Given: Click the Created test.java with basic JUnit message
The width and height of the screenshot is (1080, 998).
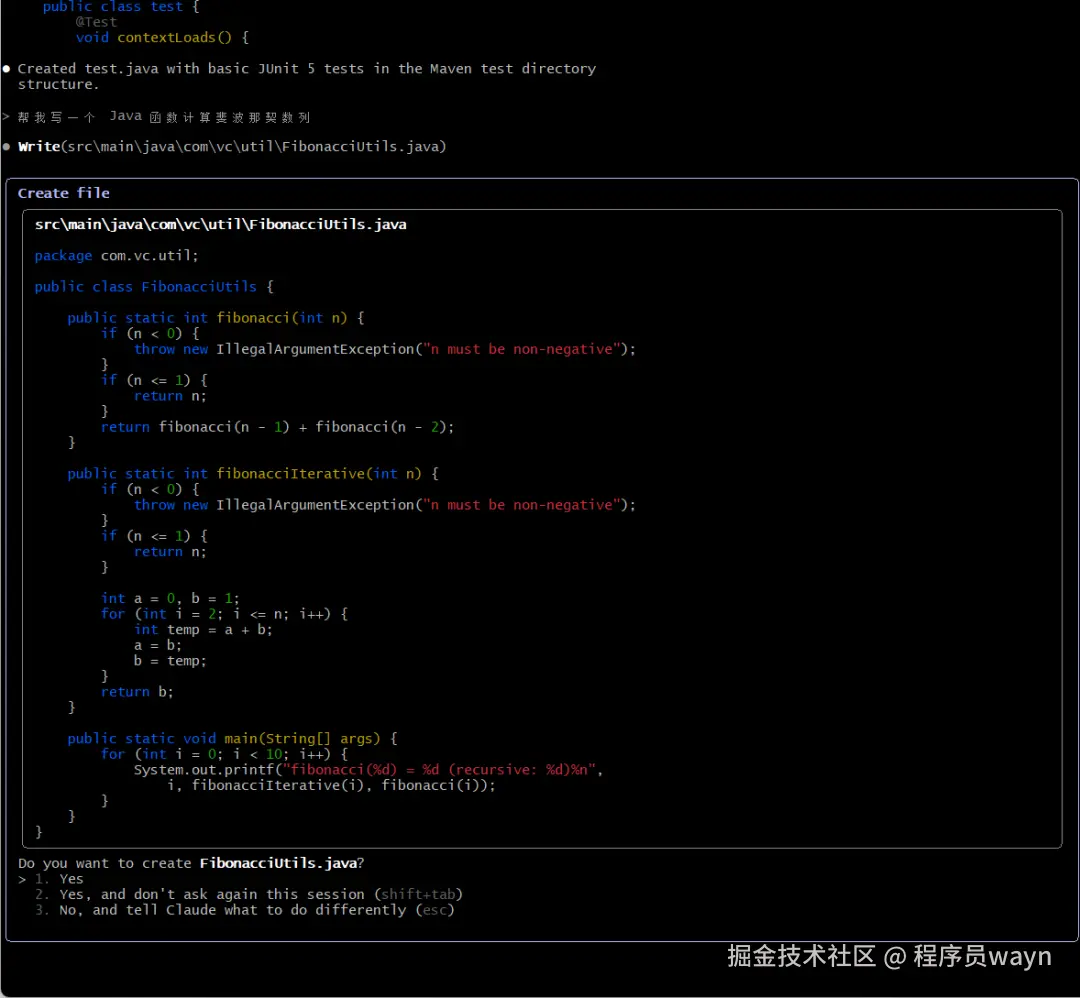Looking at the screenshot, I should [307, 76].
